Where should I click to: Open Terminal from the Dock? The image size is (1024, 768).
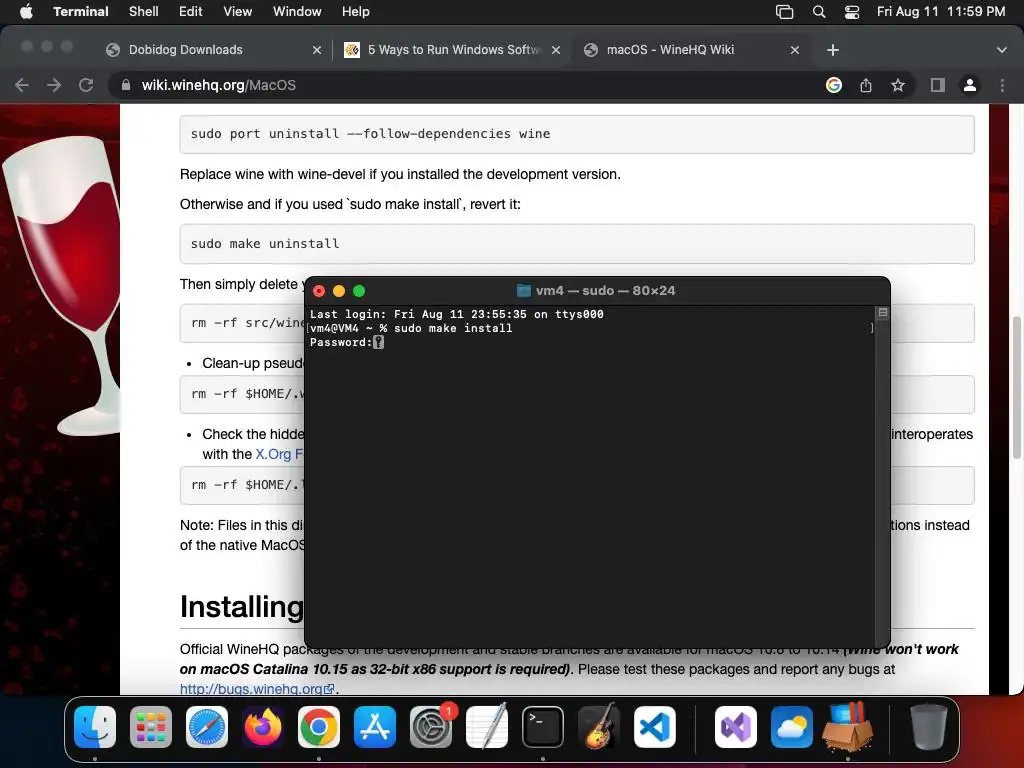click(x=543, y=727)
